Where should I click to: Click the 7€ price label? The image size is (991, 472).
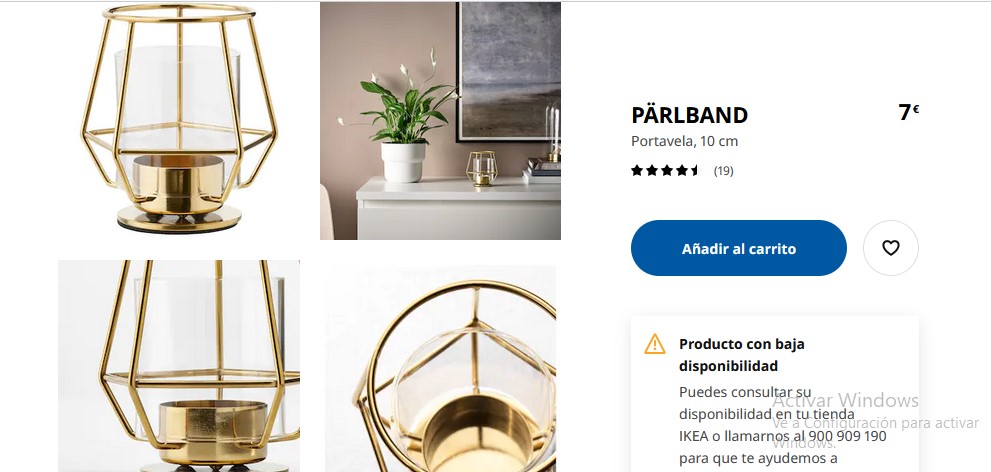908,112
